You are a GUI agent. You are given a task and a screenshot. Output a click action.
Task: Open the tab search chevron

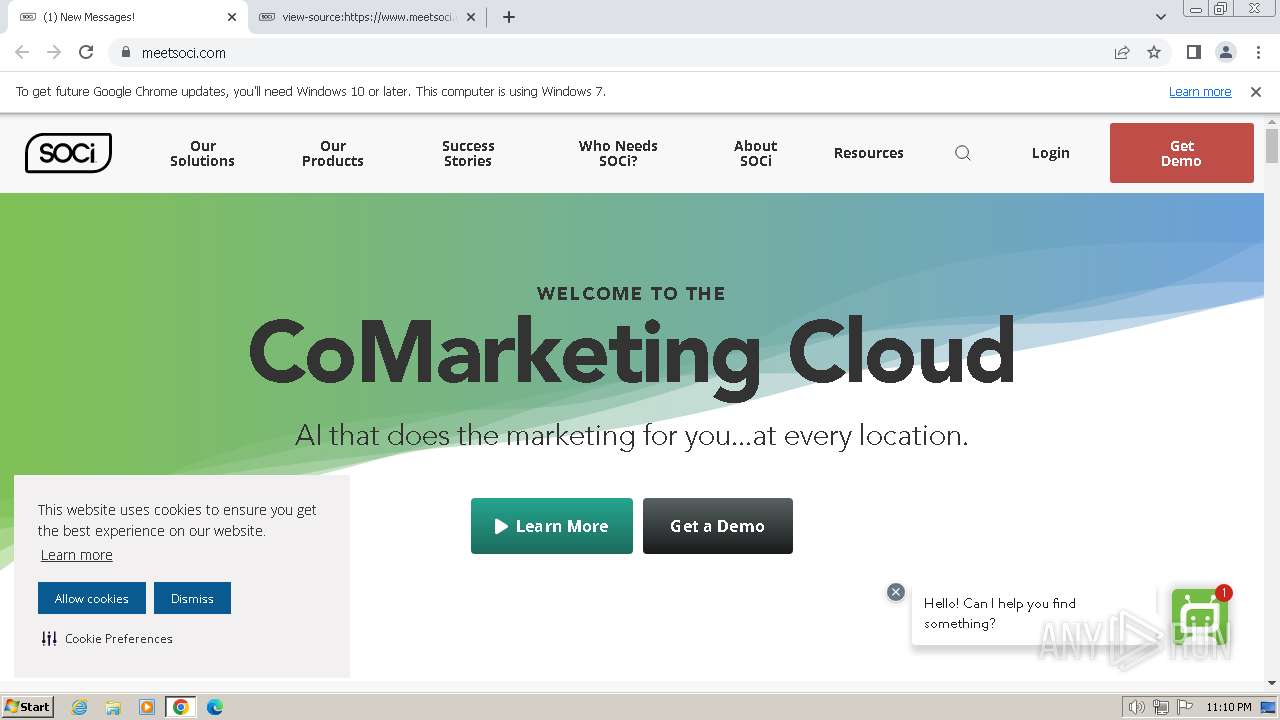(x=1161, y=17)
